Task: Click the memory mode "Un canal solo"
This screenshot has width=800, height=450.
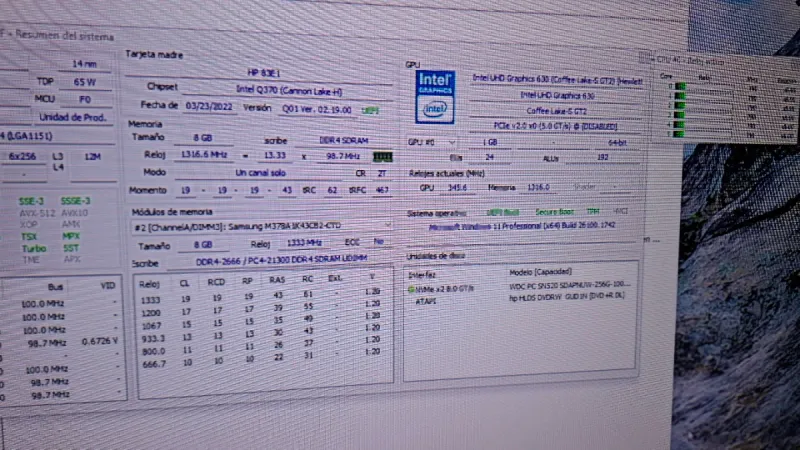Action: coord(260,173)
